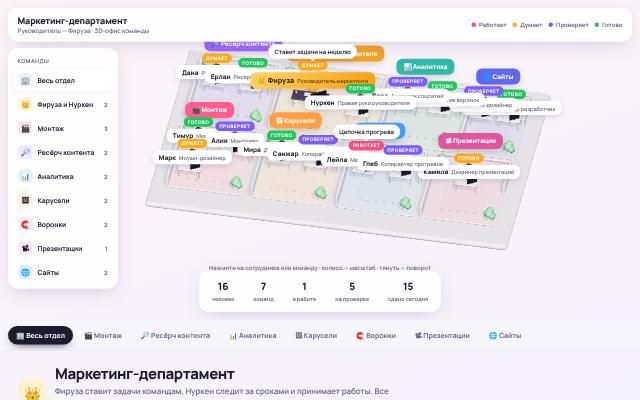Click the Ставит задачи на неделю bubble
The width and height of the screenshot is (640, 400).
point(313,52)
